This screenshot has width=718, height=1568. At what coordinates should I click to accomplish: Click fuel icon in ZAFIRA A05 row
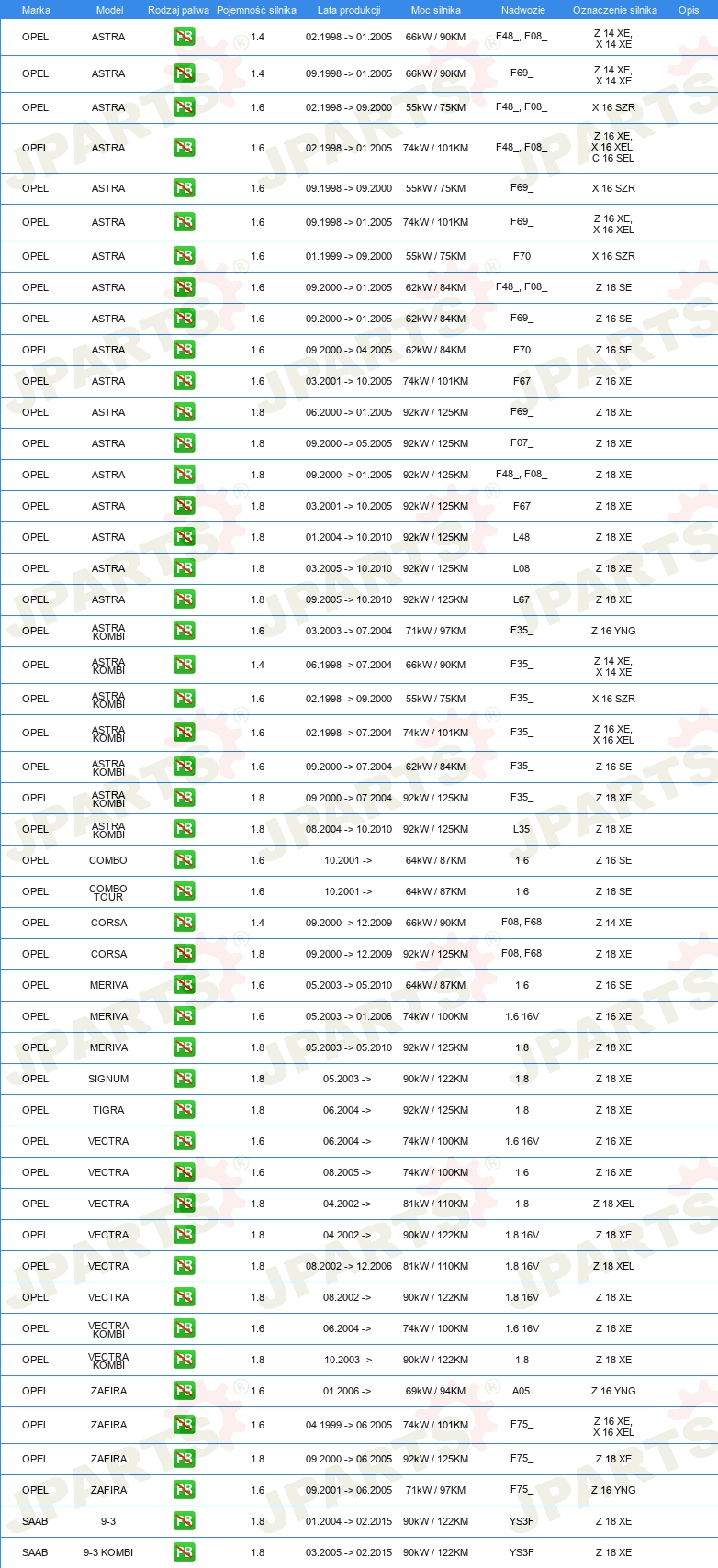184,1391
